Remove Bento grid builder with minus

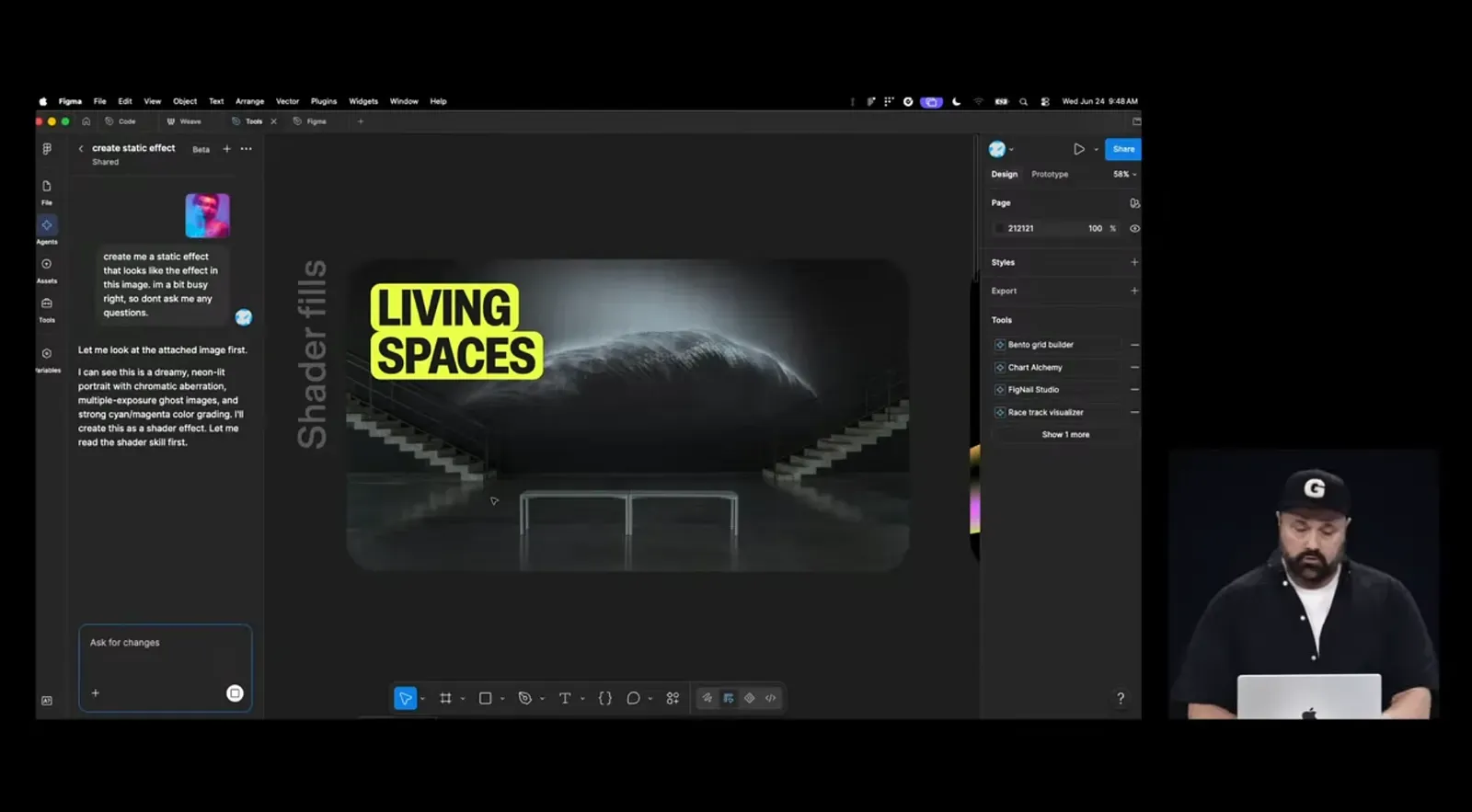coord(1134,345)
